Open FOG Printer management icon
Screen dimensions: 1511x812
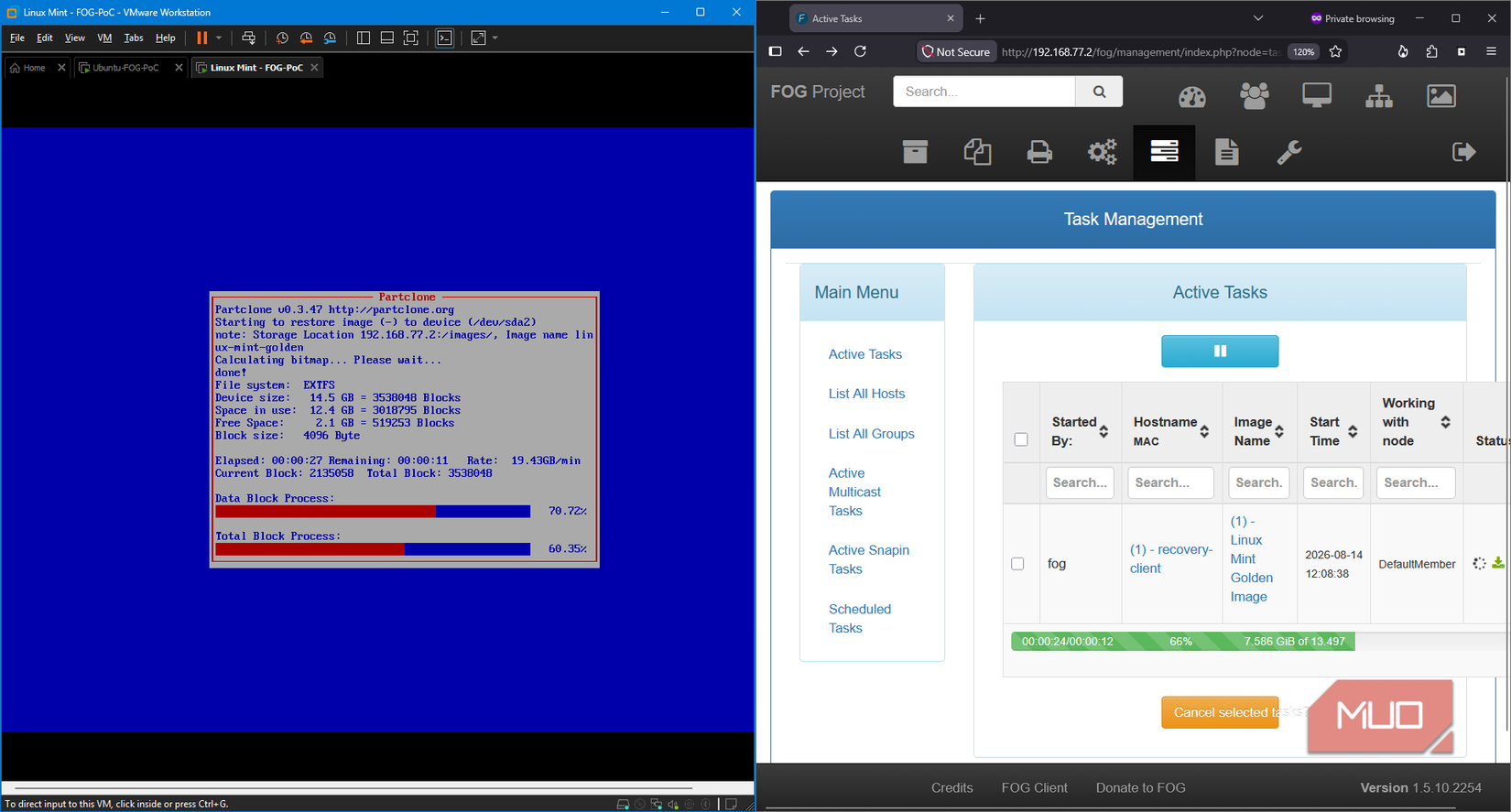[x=1039, y=152]
